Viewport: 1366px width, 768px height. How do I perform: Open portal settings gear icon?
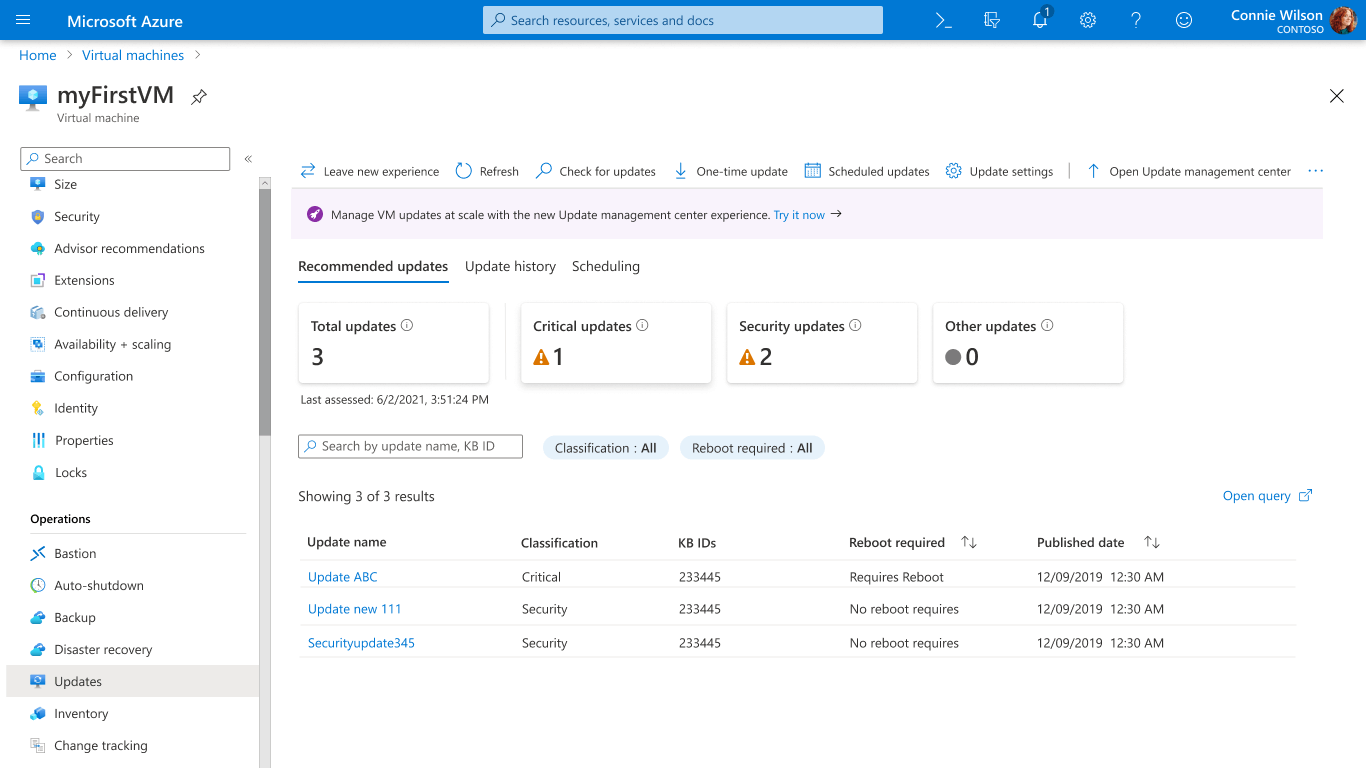click(x=1088, y=20)
